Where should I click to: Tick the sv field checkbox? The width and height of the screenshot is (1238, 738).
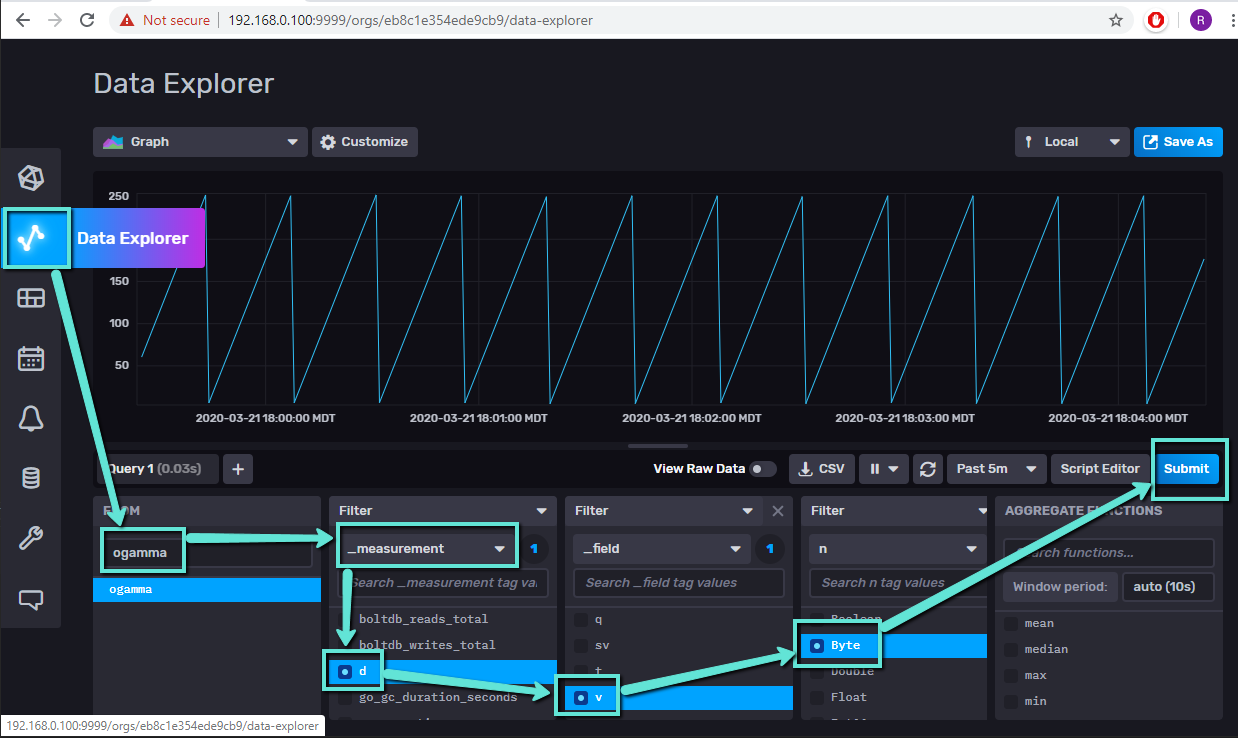point(582,646)
